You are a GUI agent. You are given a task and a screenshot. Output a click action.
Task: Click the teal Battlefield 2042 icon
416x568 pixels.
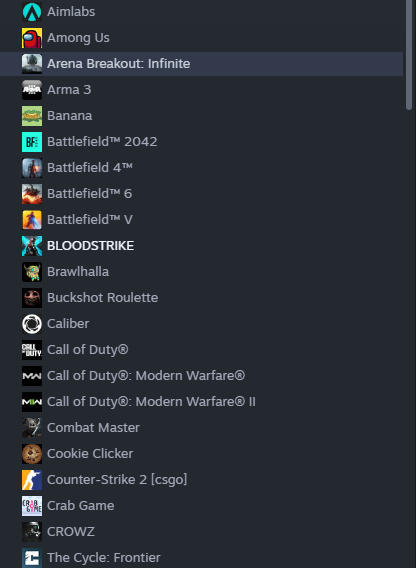[32, 142]
